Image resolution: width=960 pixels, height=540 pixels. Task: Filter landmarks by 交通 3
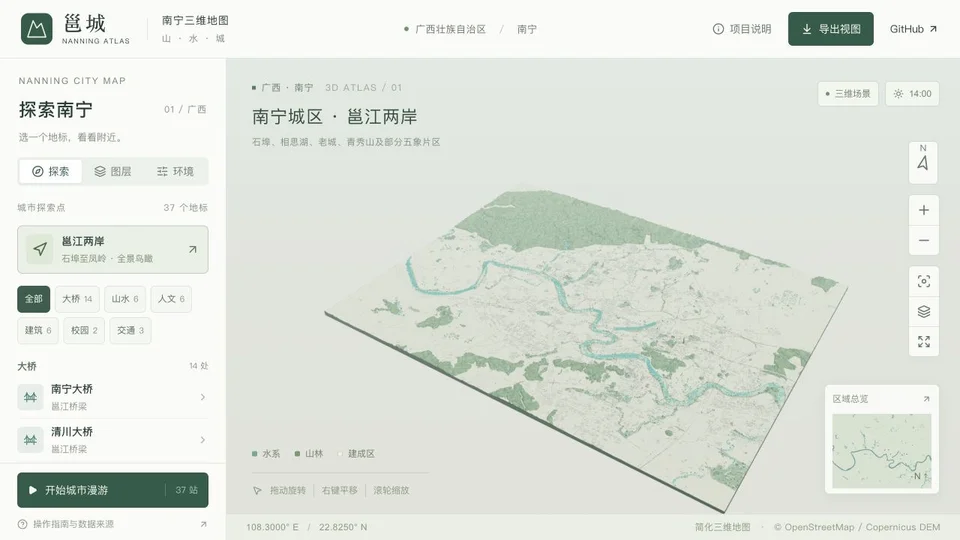pos(130,331)
